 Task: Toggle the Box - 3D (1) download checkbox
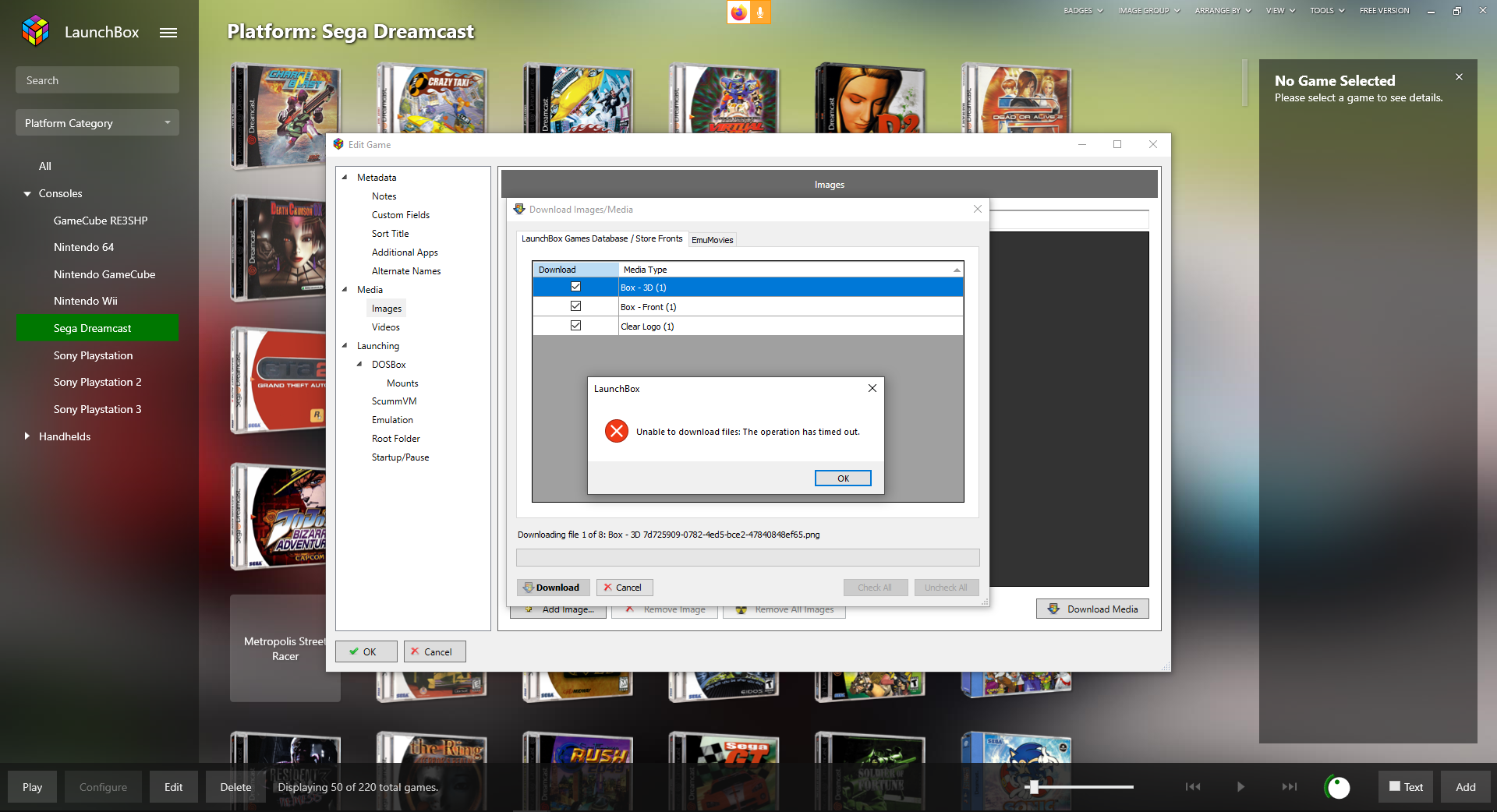575,287
